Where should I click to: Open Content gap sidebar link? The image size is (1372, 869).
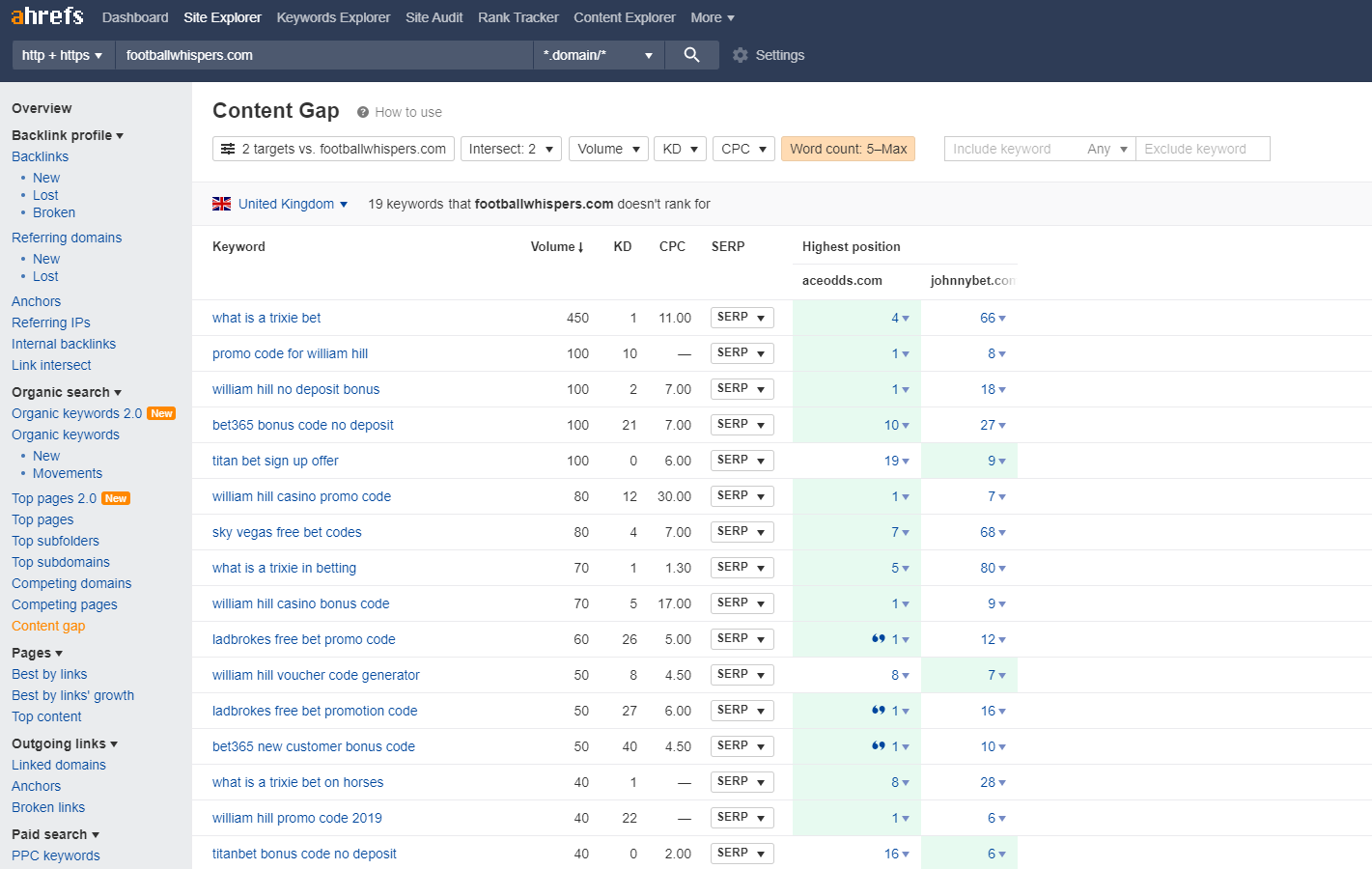[48, 626]
